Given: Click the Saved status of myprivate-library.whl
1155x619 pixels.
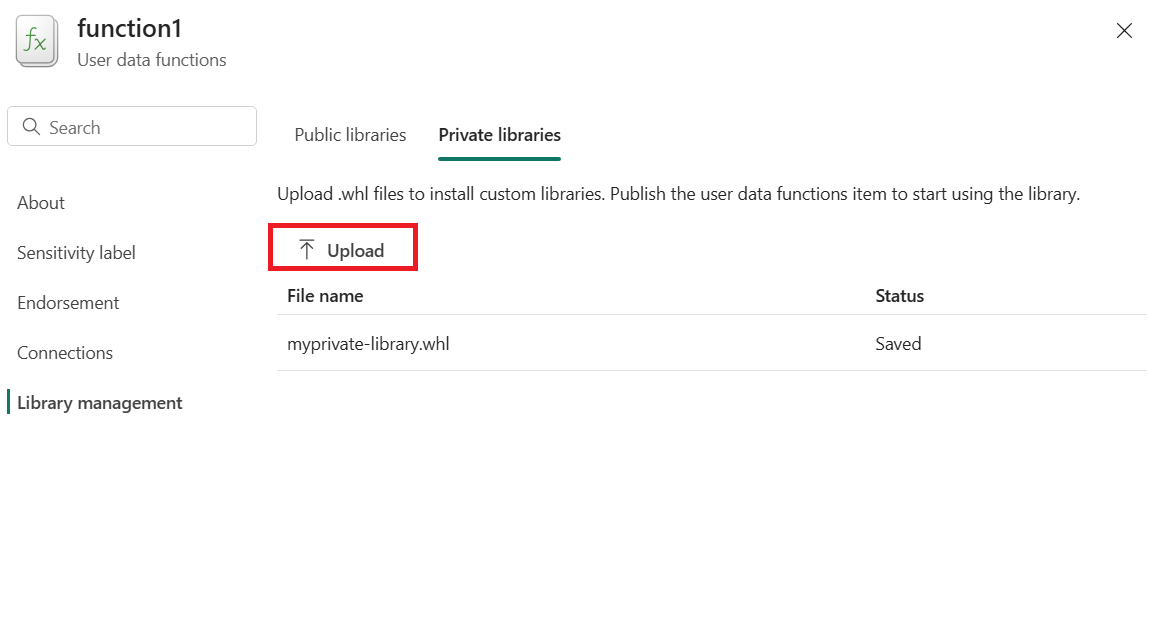Looking at the screenshot, I should (x=898, y=343).
